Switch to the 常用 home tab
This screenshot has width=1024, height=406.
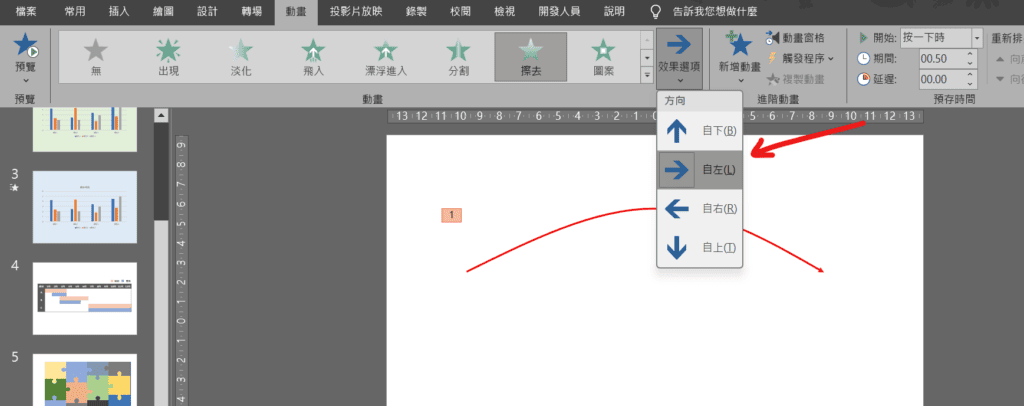74,12
